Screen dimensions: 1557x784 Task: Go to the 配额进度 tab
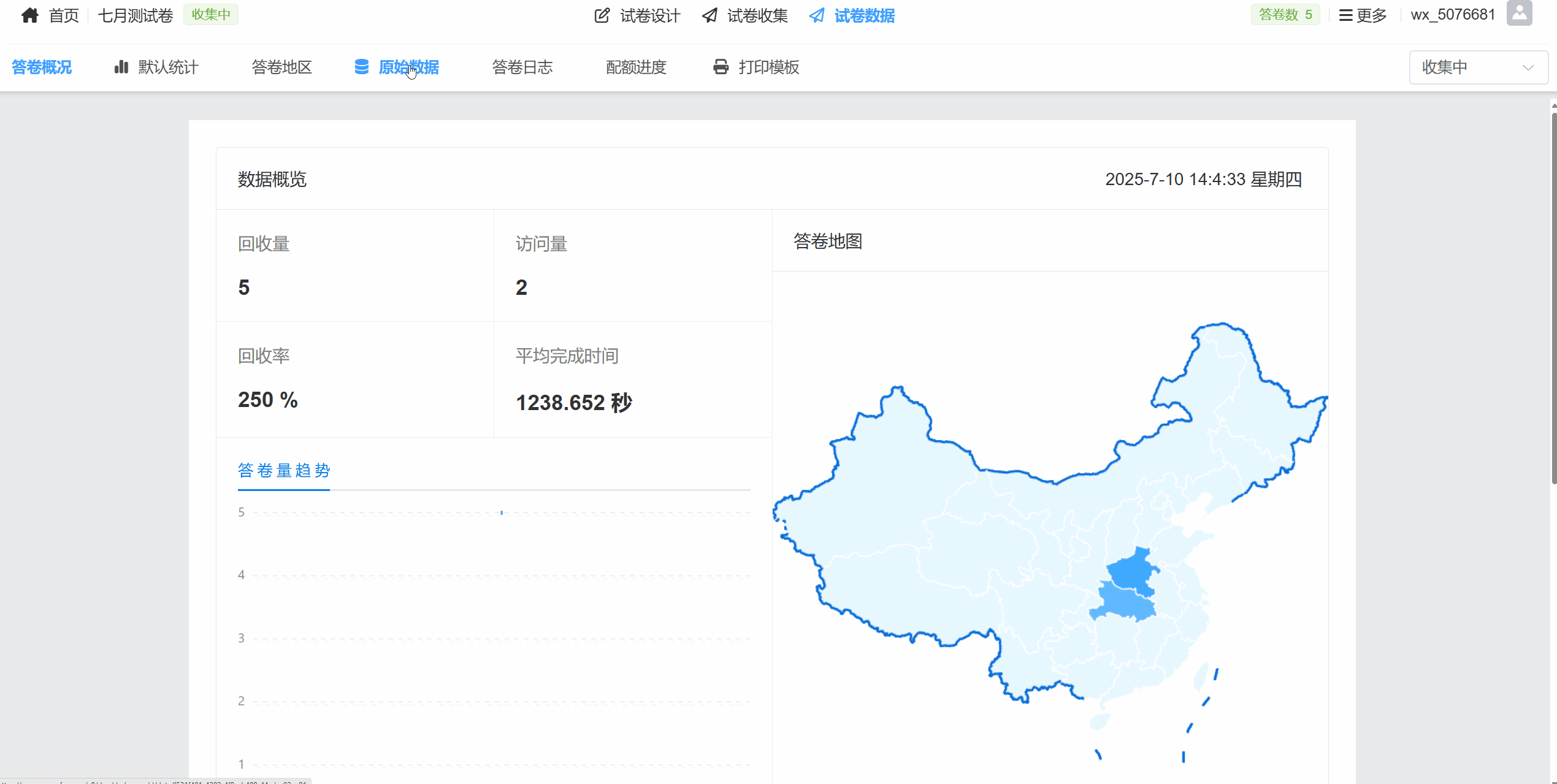point(636,67)
